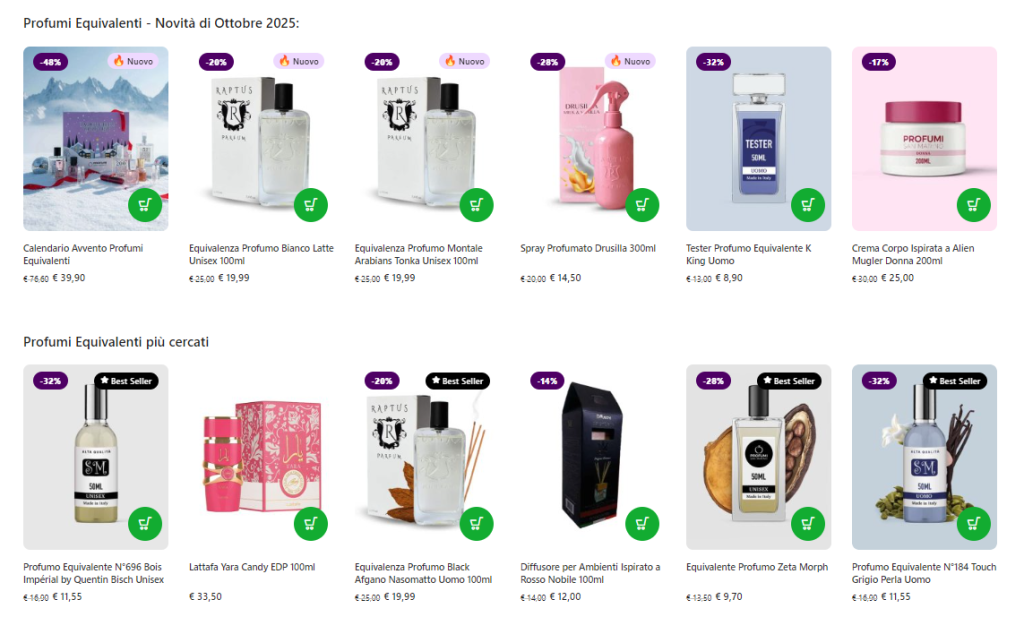This screenshot has width=1024, height=634.
Task: View the black Rosso Nobile diffuser image
Action: (x=592, y=457)
